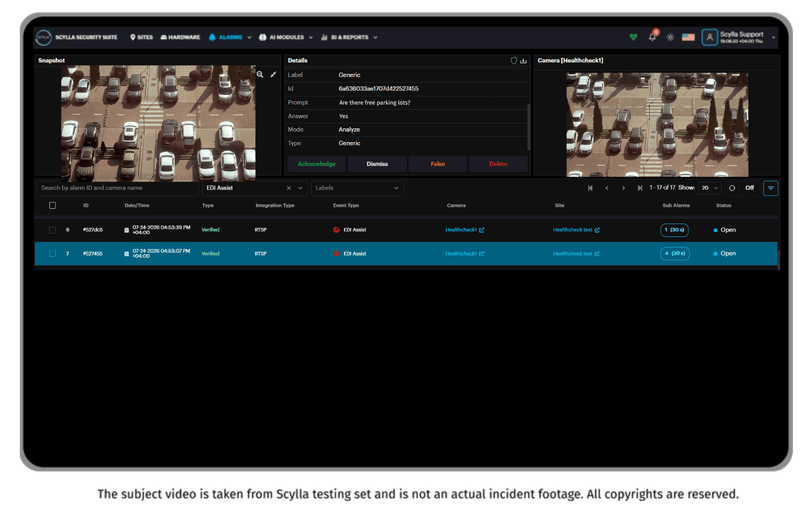Click the Acknowledge button

(316, 164)
